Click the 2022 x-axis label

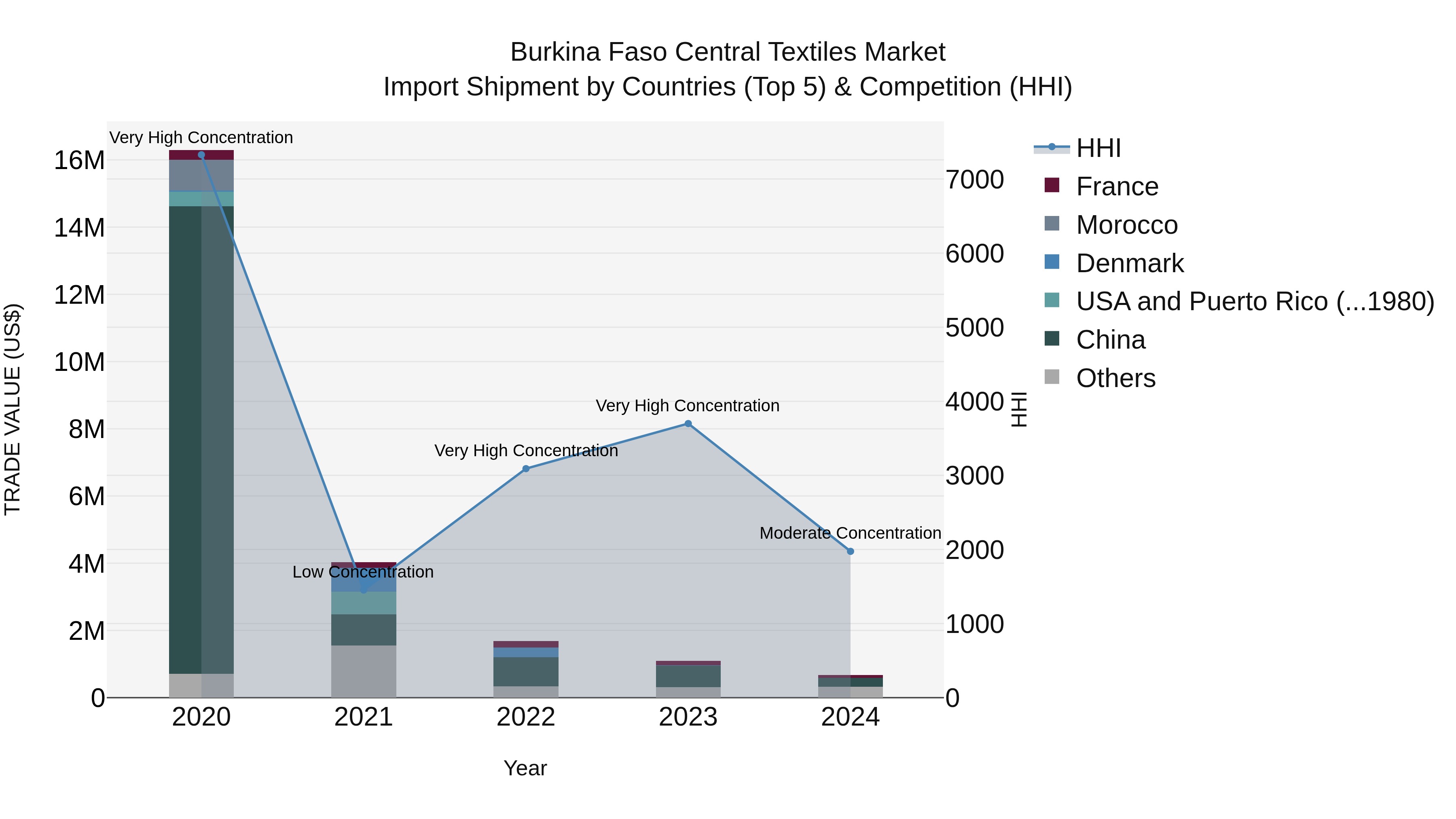pyautogui.click(x=526, y=717)
